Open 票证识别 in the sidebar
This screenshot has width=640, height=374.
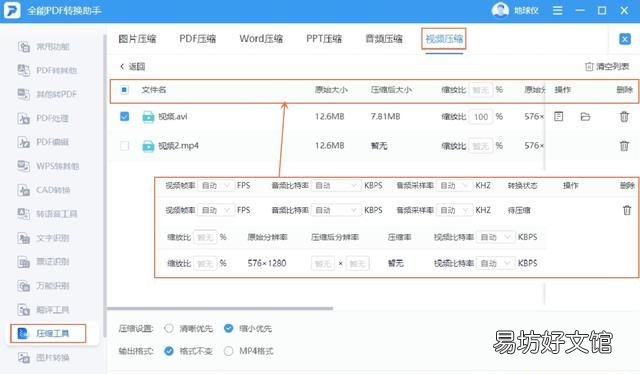coord(44,262)
